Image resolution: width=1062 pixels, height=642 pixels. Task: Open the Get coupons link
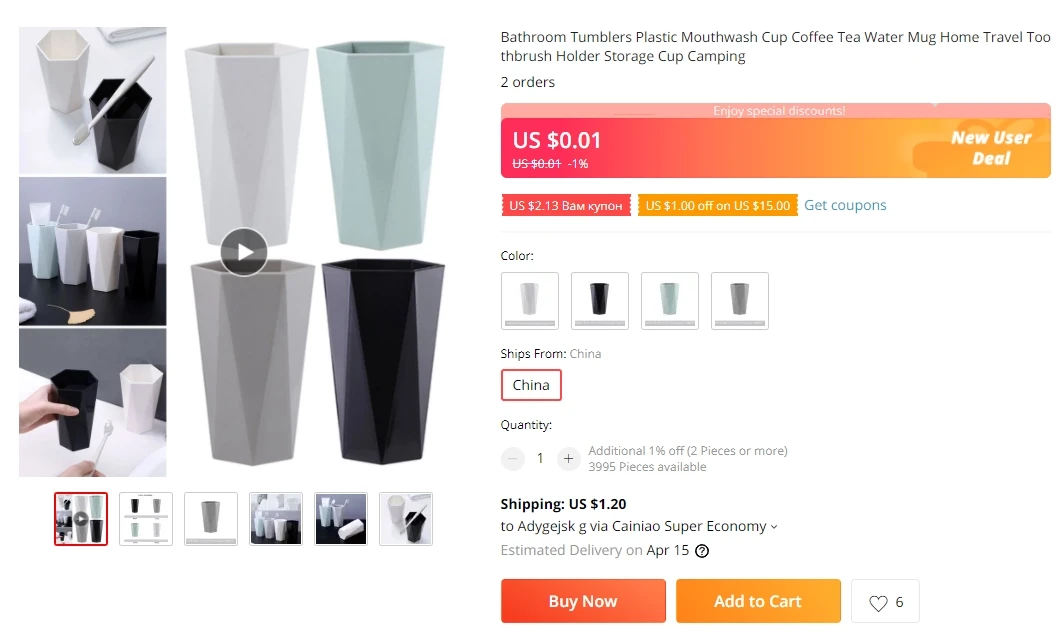tap(845, 205)
